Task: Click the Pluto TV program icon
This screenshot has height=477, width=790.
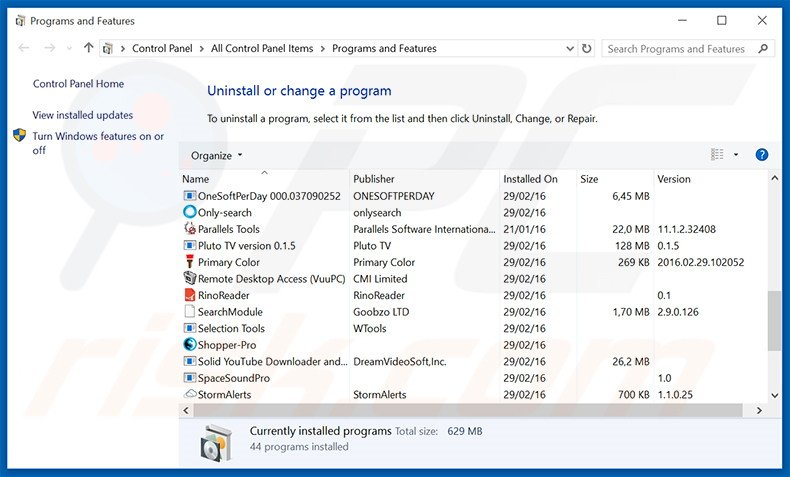Action: point(189,245)
